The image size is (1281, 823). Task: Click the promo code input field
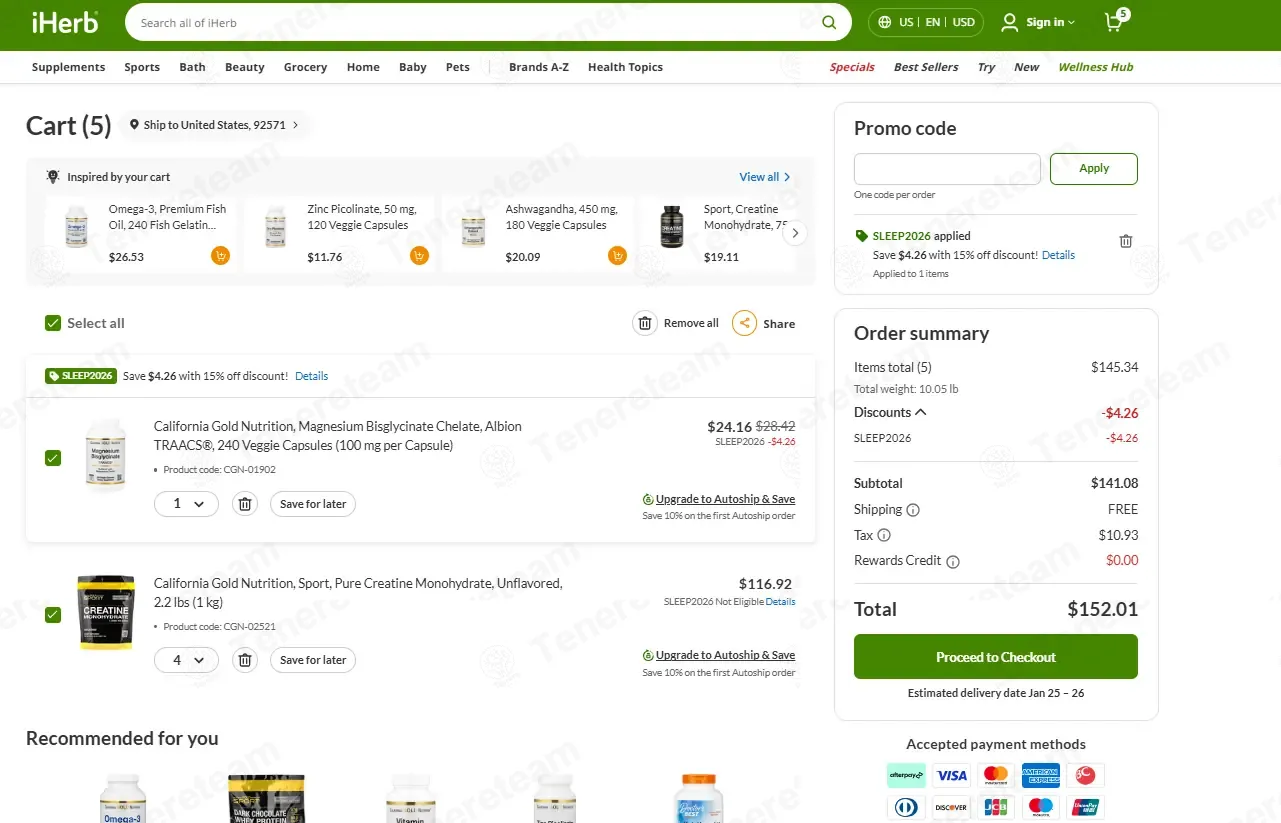tap(946, 169)
